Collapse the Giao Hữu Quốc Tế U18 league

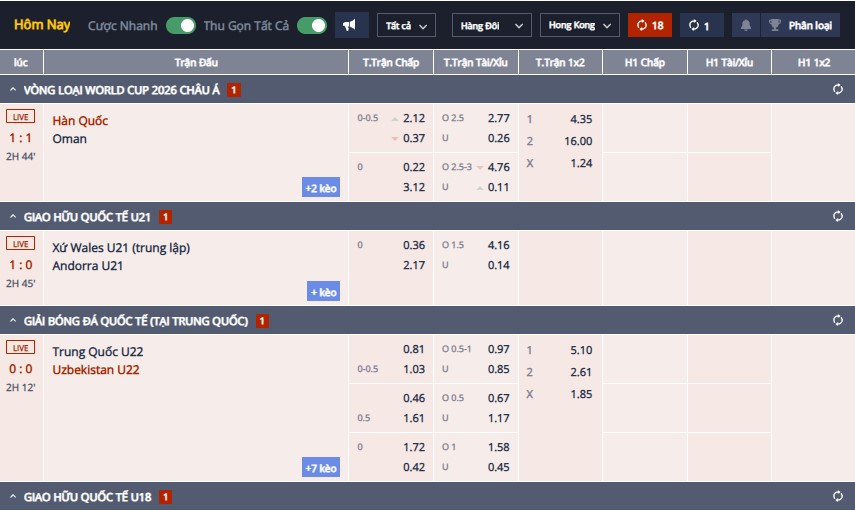click(14, 496)
